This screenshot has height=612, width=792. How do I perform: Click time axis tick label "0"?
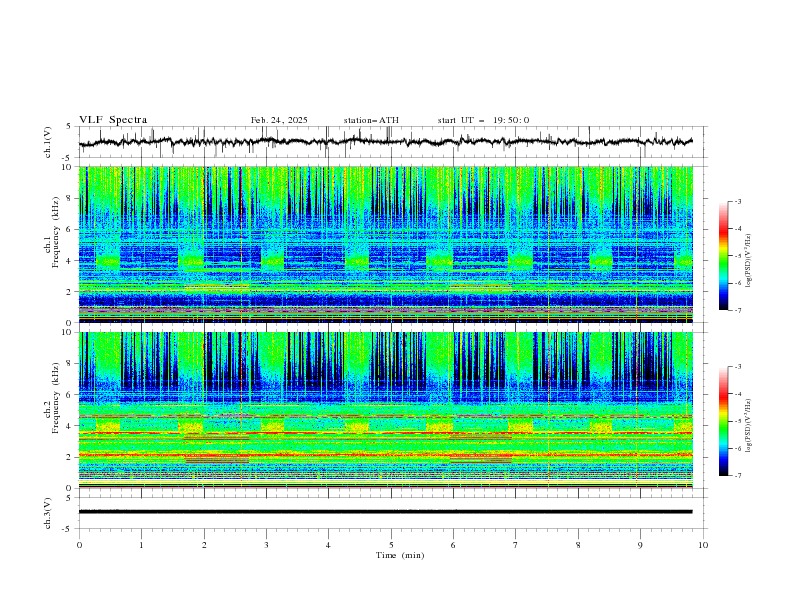click(x=79, y=545)
